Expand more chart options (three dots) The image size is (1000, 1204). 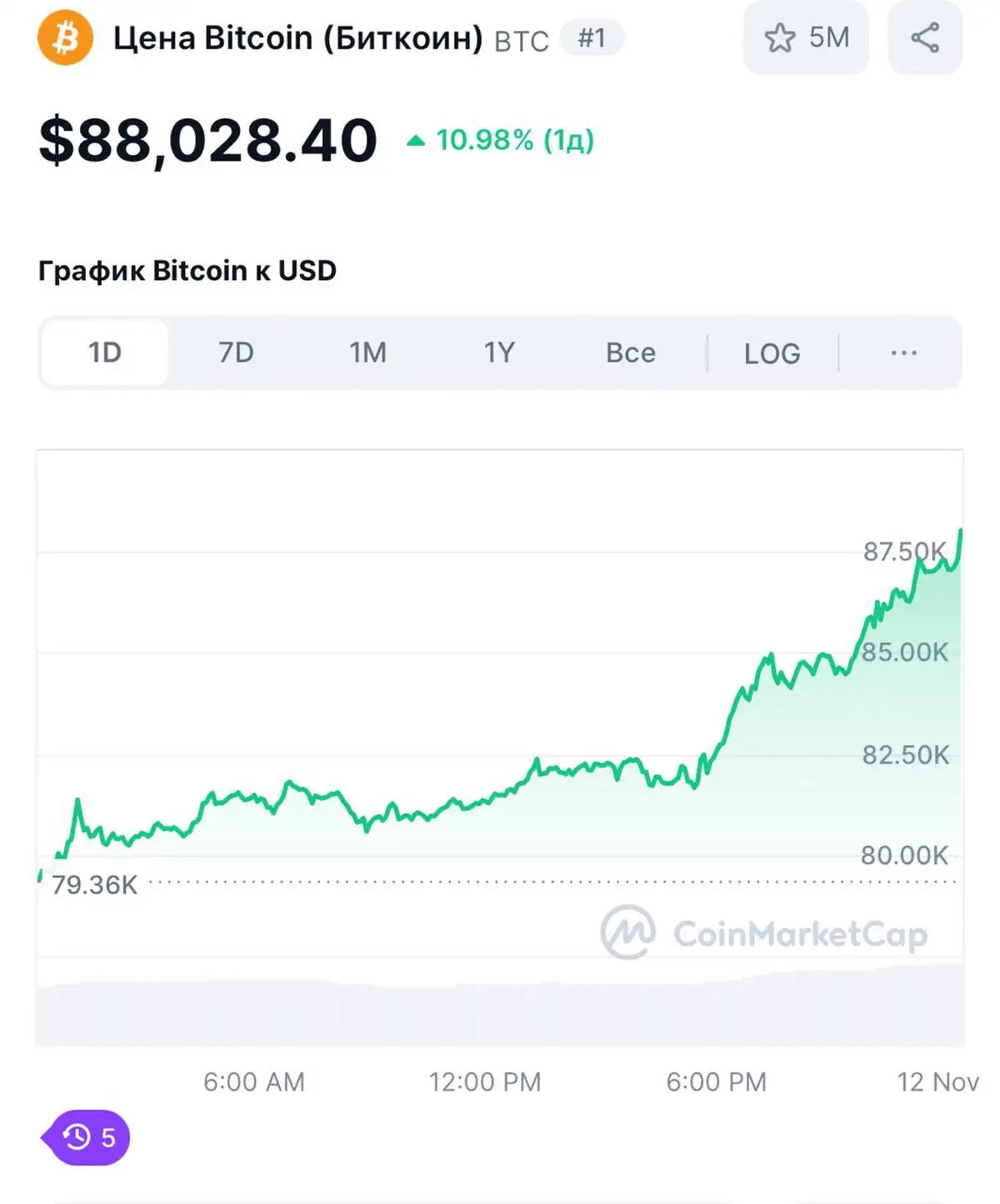tap(903, 352)
